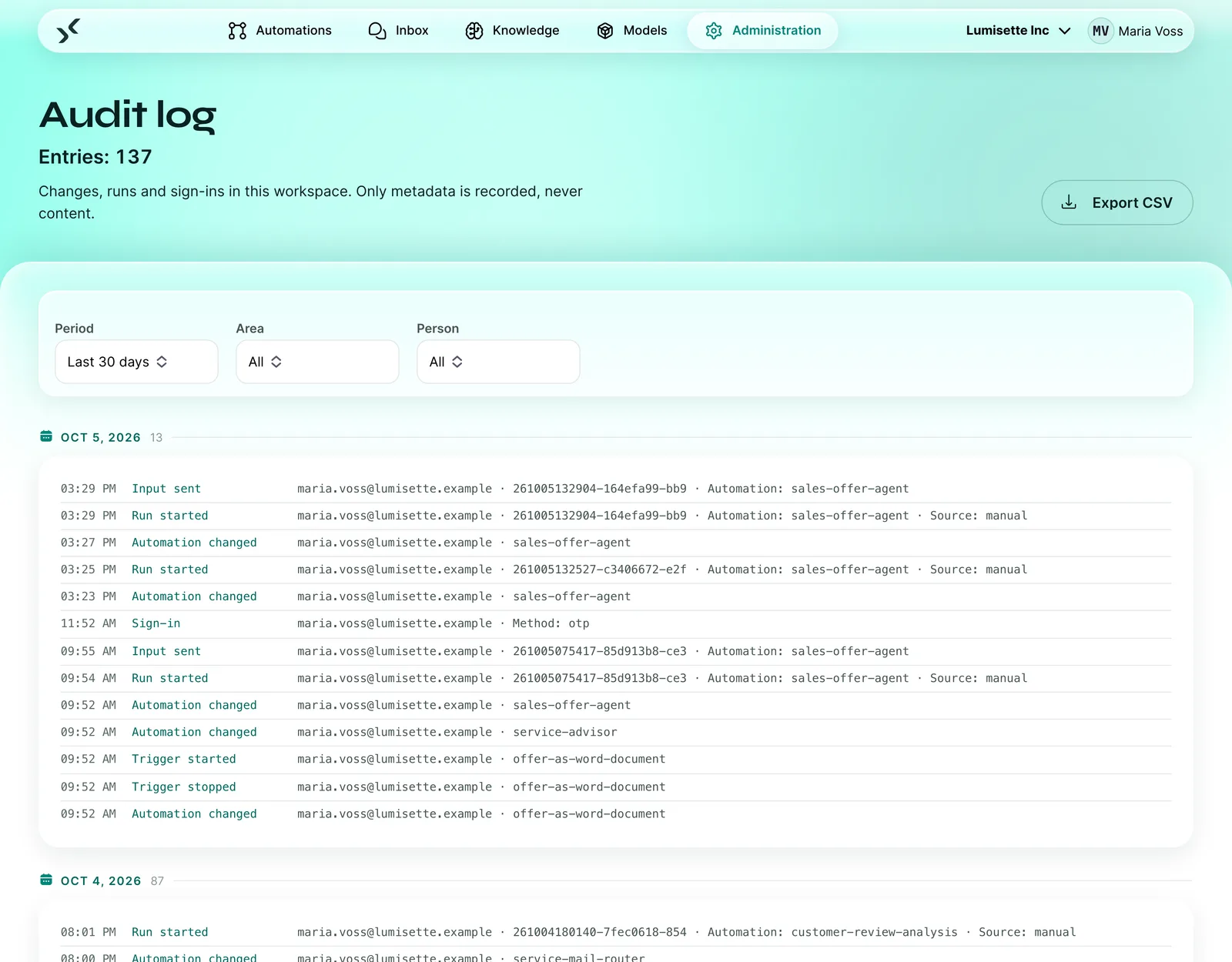Image resolution: width=1232 pixels, height=962 pixels.
Task: Click the calendar icon next to Oct 5, 2026
Action: pyautogui.click(x=46, y=436)
